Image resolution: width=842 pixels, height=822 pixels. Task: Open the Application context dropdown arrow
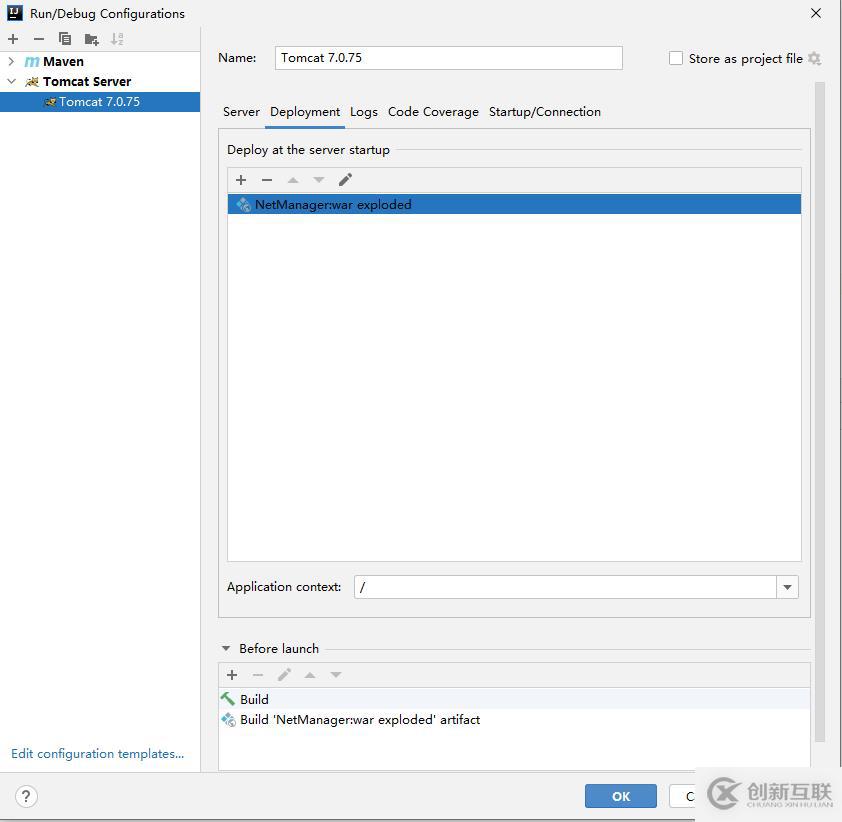[x=787, y=587]
